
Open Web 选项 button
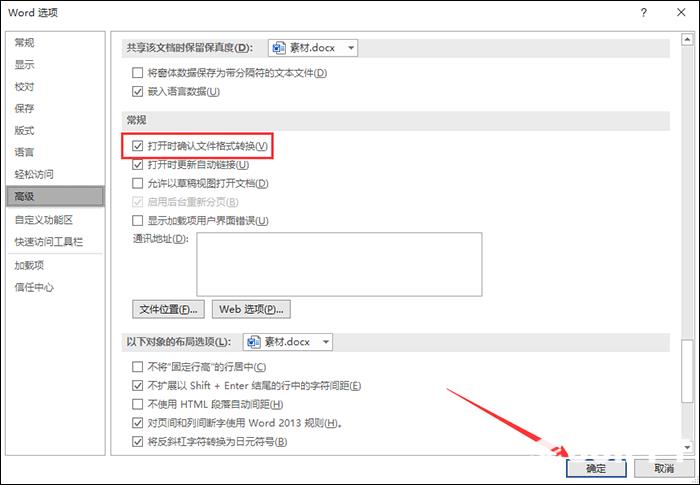pos(251,309)
